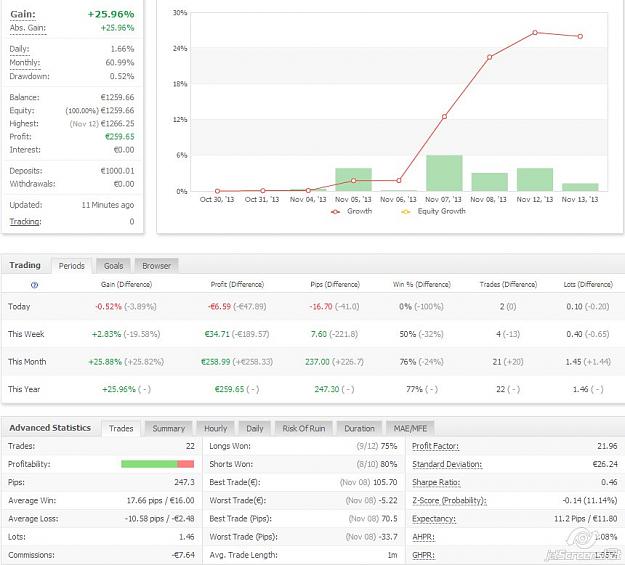Click the Lots (Difference) column header

pos(588,285)
